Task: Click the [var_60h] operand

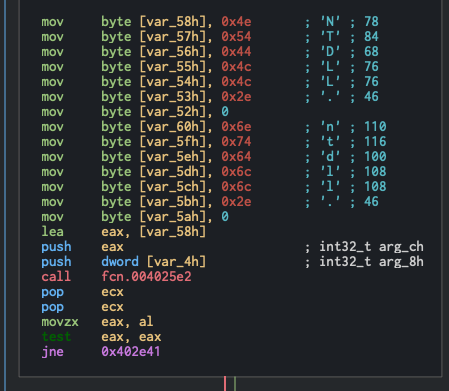Action: (173, 127)
